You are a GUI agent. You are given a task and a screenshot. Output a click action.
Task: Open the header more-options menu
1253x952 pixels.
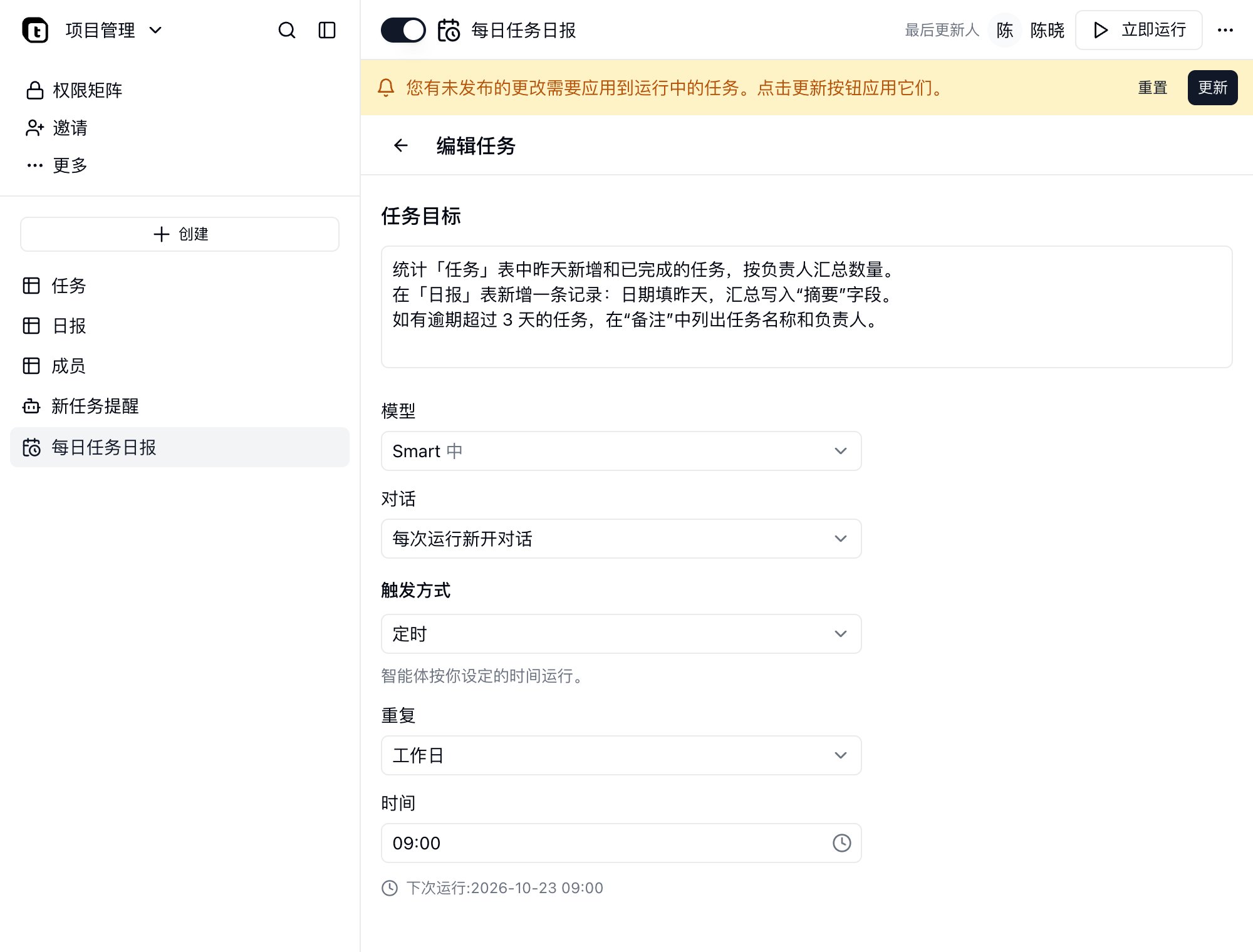click(x=1225, y=30)
